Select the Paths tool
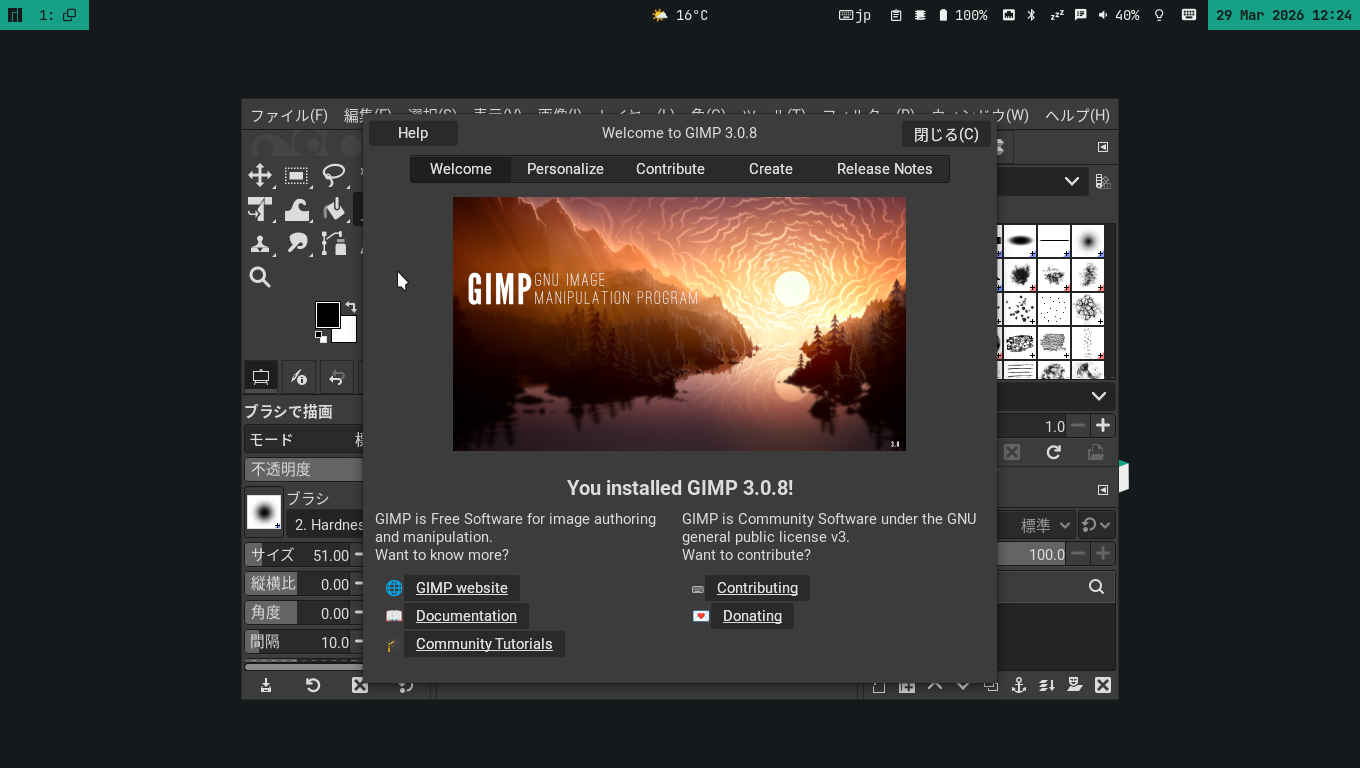 coord(333,244)
